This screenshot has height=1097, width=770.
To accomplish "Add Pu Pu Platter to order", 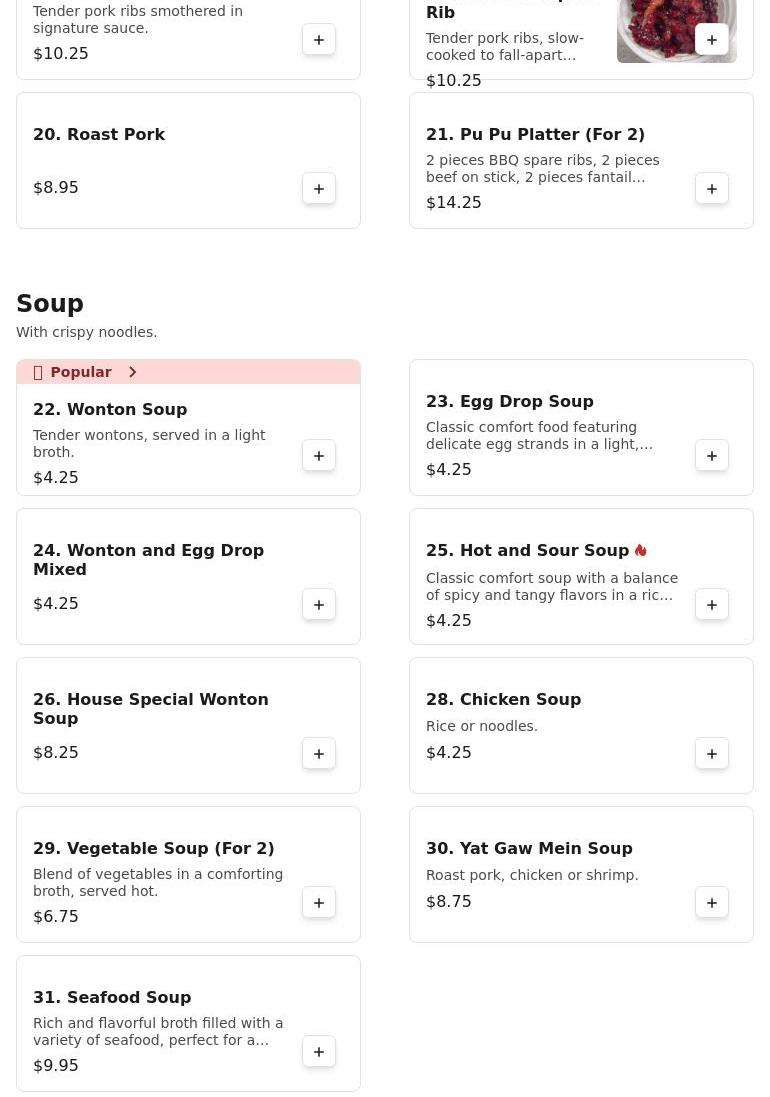I will (712, 189).
